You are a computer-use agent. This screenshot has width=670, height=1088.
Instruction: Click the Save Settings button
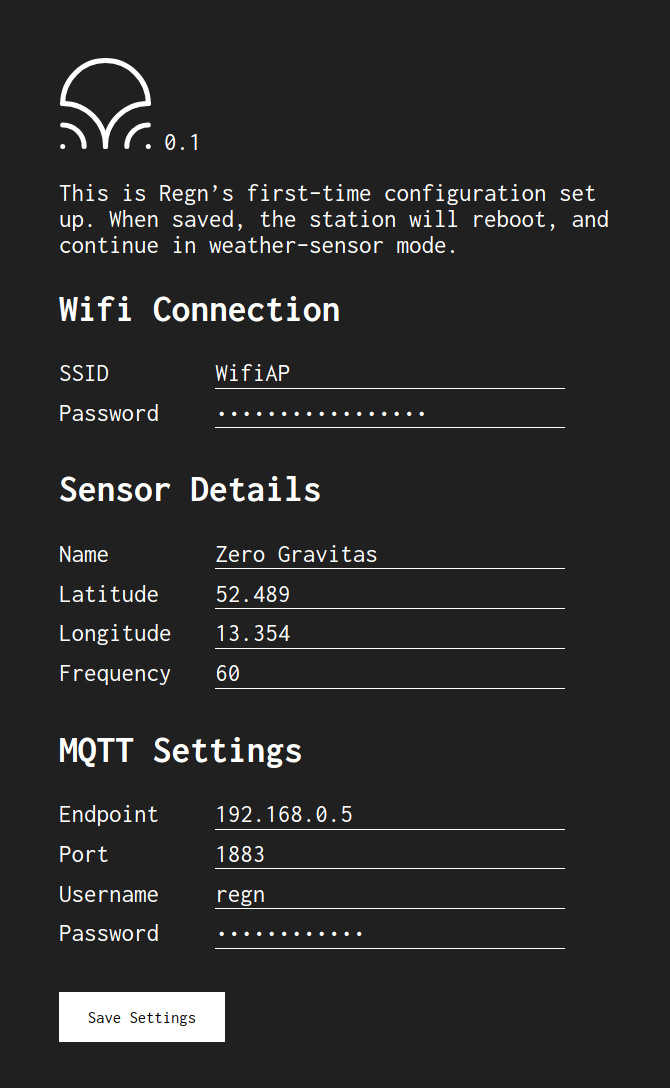click(x=141, y=1017)
